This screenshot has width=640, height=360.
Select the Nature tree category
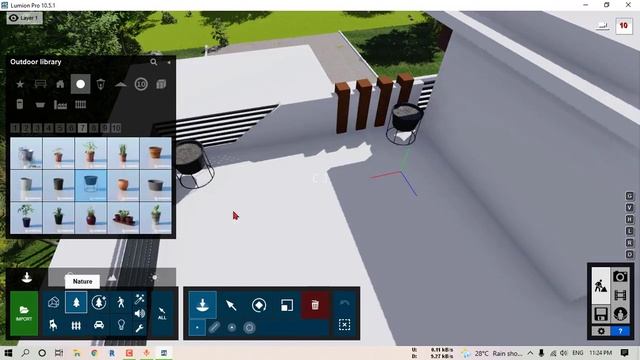[76, 302]
